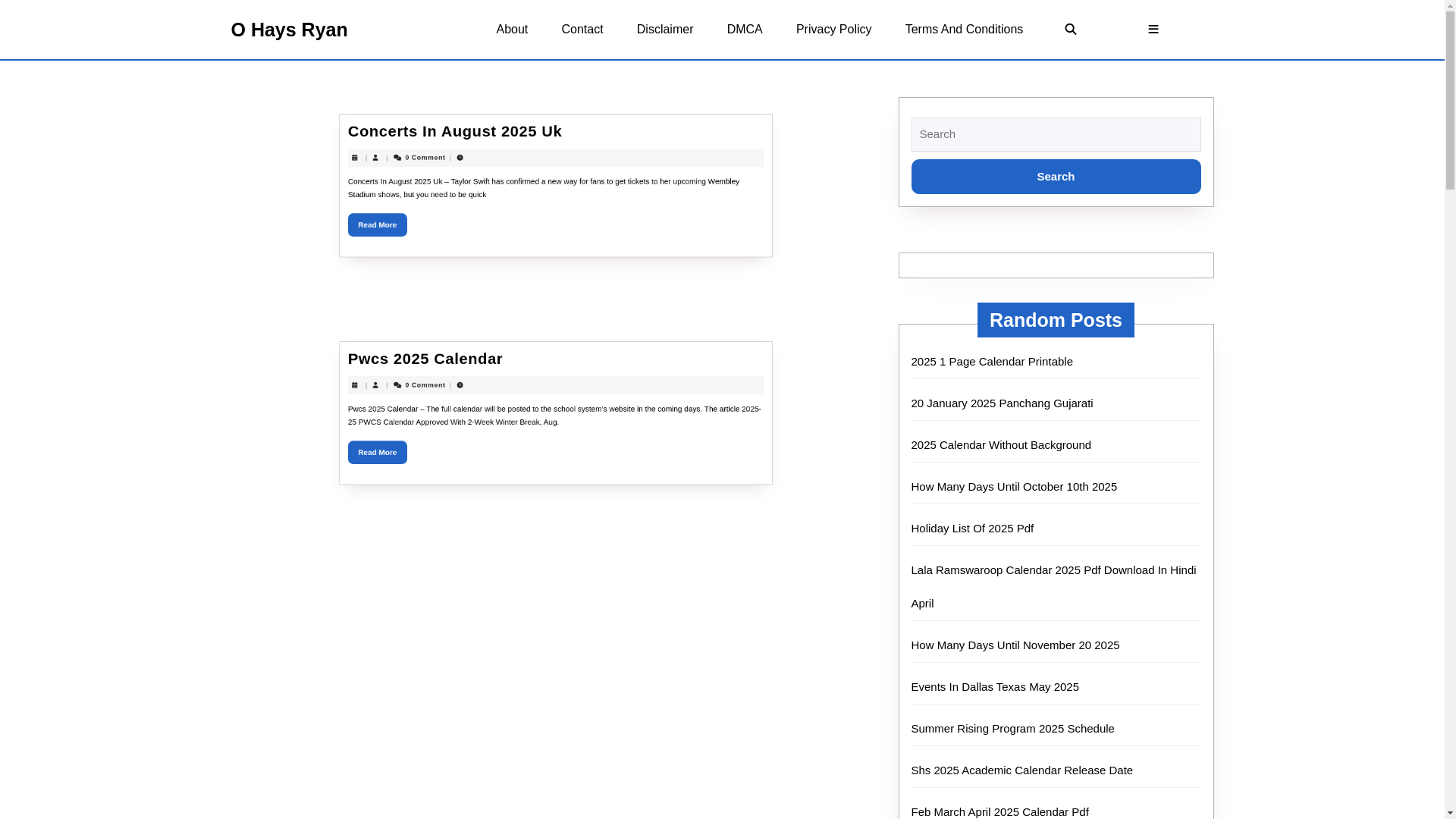The height and width of the screenshot is (819, 1456).
Task: Open the hamburger menu icon in header
Action: 1153,30
